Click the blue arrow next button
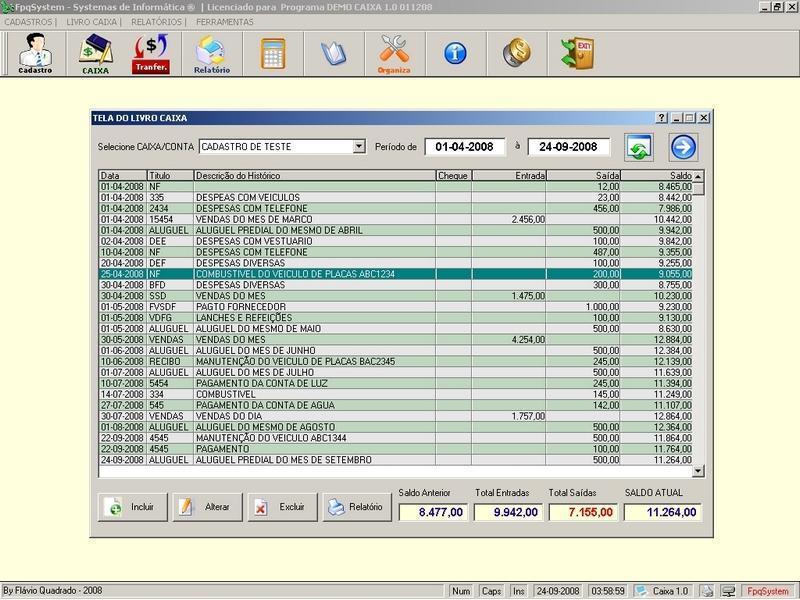Viewport: 800px width, 600px height. [x=683, y=147]
